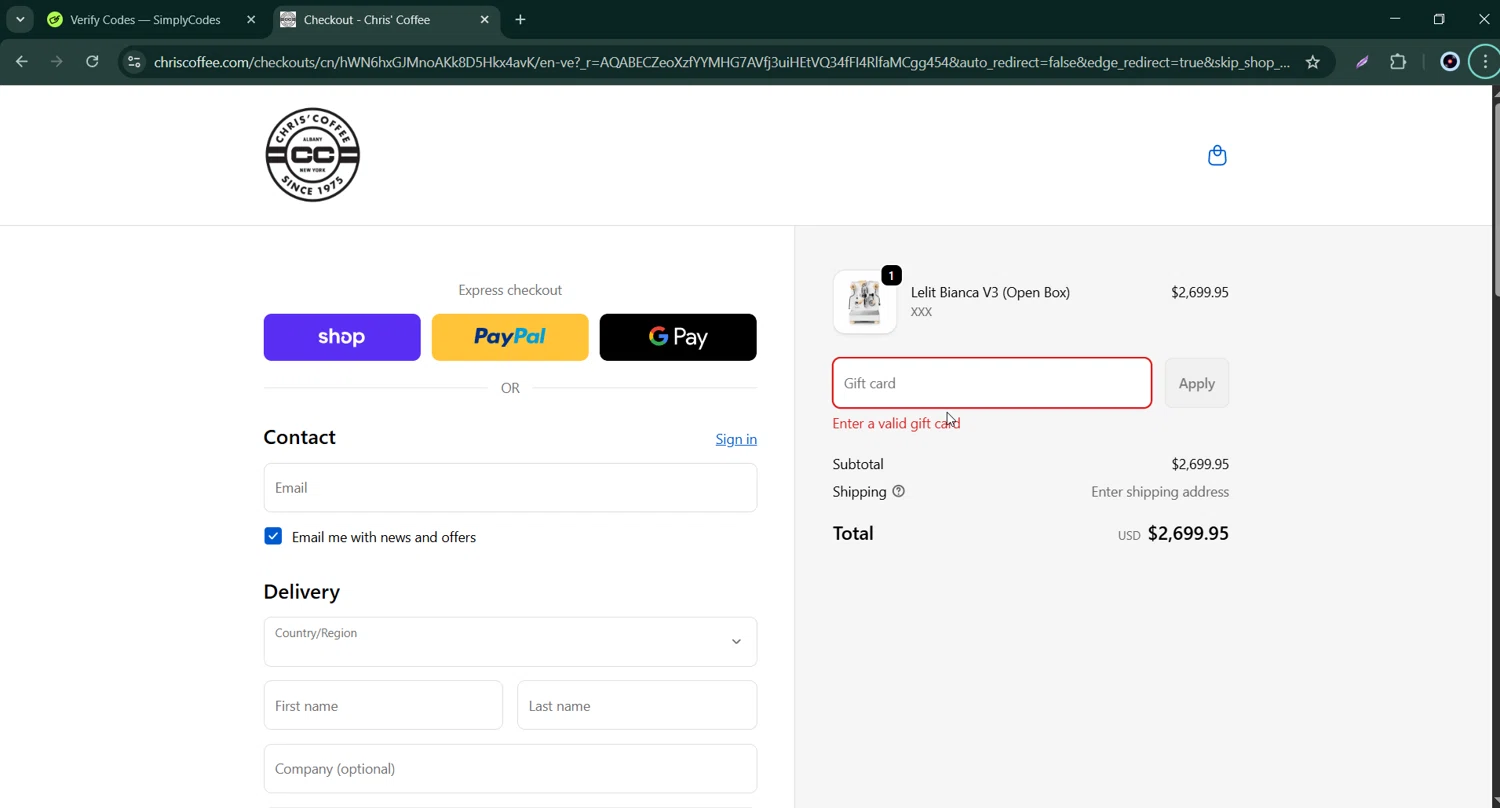Choose Google Pay express checkout

pos(678,337)
